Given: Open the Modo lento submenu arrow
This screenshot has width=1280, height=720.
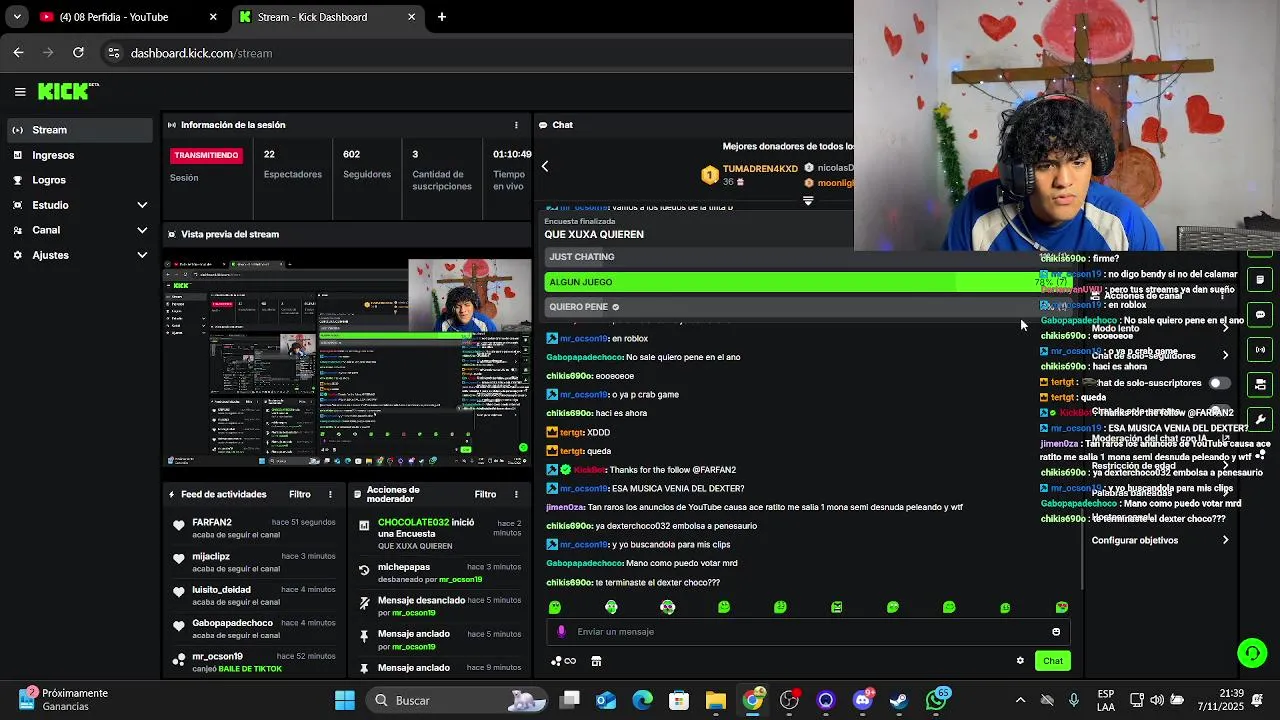Looking at the screenshot, I should pos(1226,328).
